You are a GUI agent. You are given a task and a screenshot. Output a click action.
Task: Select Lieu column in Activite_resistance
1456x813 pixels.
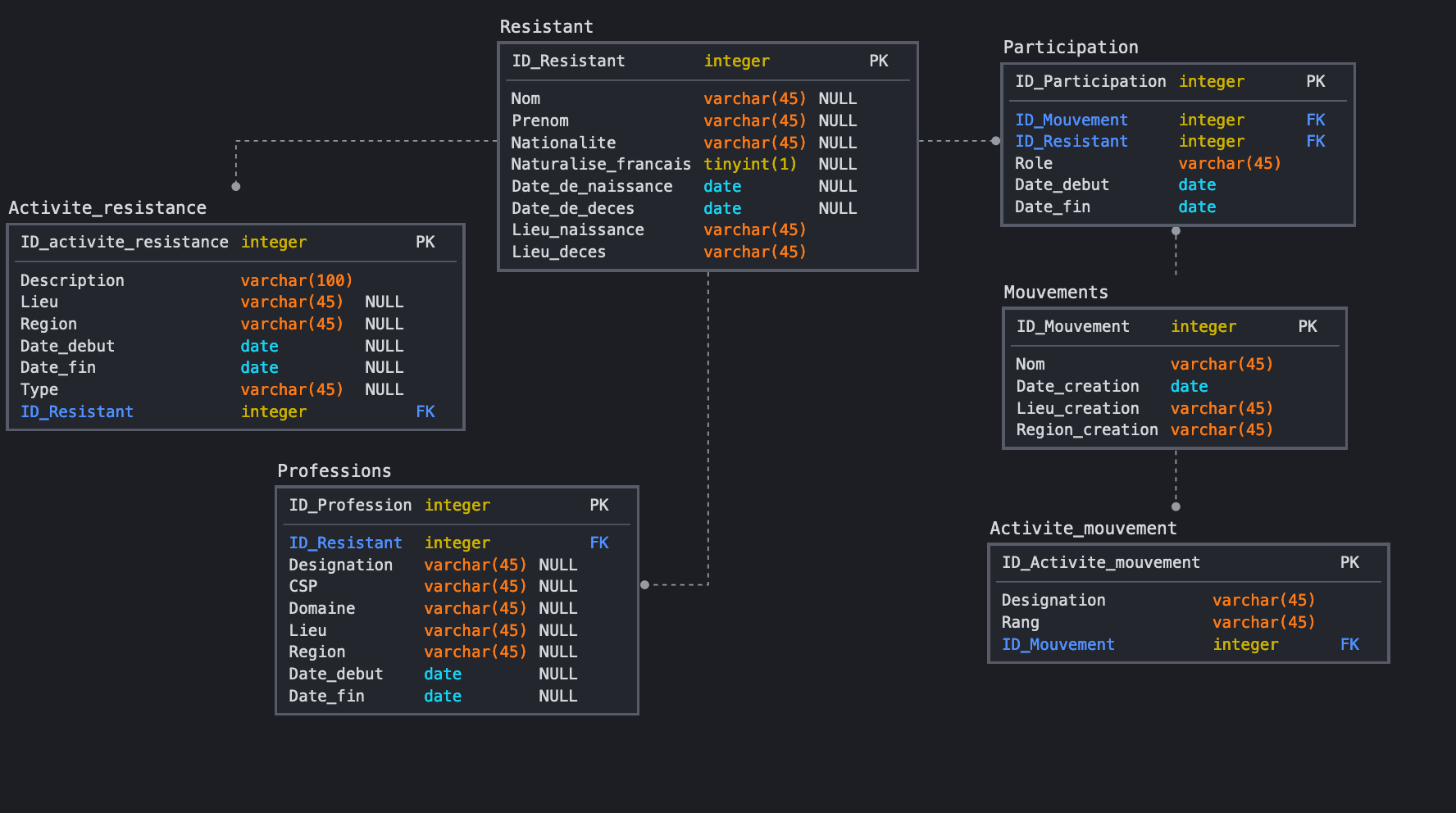(235, 302)
